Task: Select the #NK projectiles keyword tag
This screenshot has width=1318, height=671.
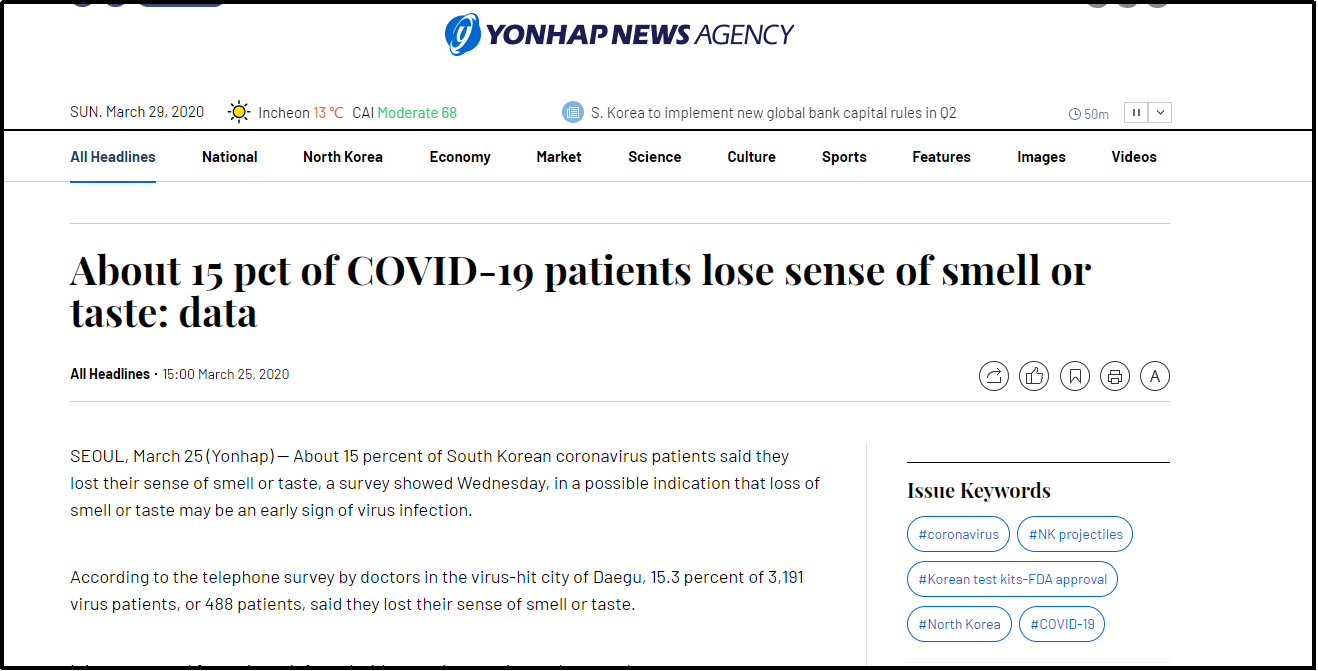Action: click(1075, 534)
